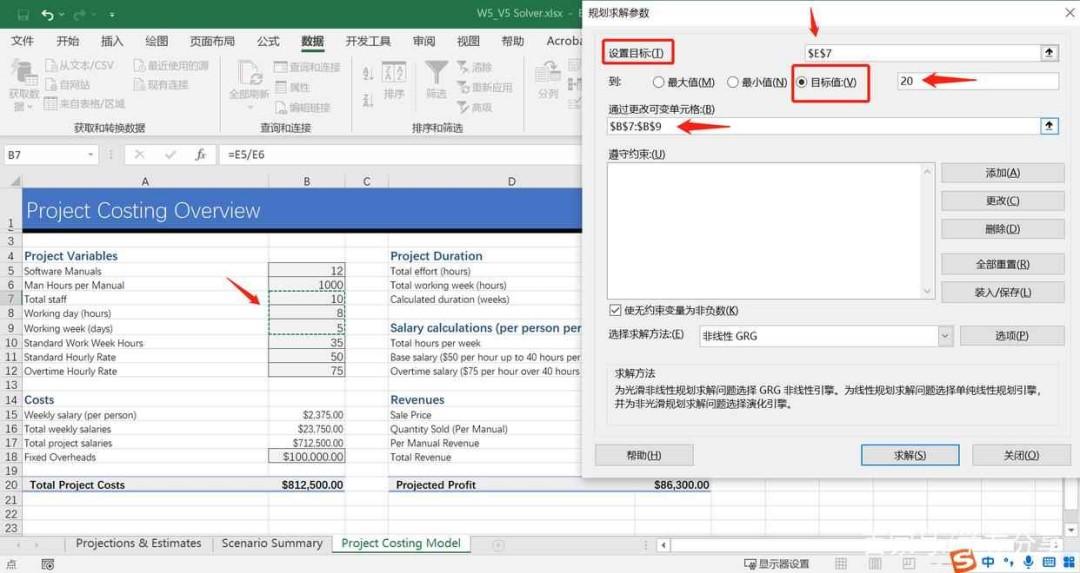This screenshot has width=1080, height=573.
Task: Click 选项(P) button
Action: (x=1012, y=336)
